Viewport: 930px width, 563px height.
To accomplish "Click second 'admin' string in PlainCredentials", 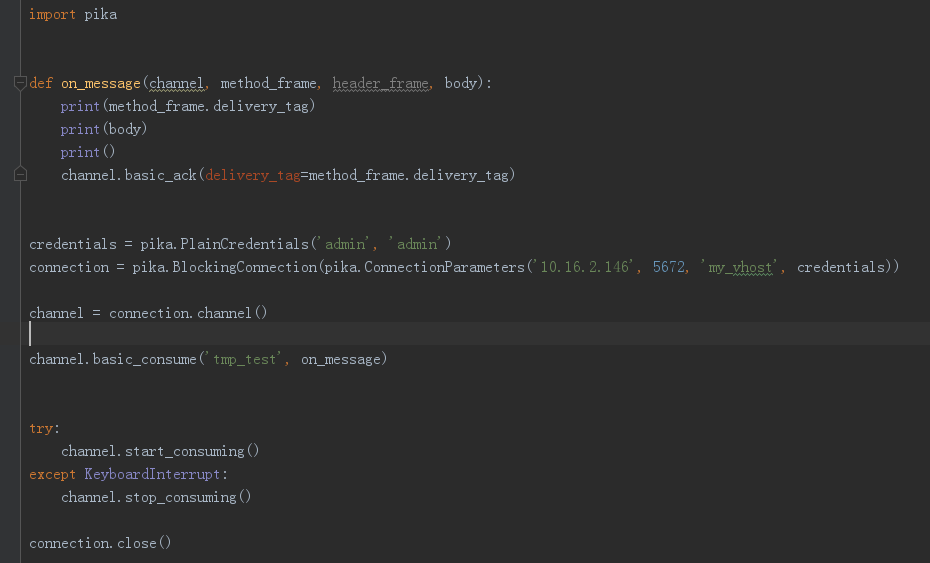I will (417, 244).
